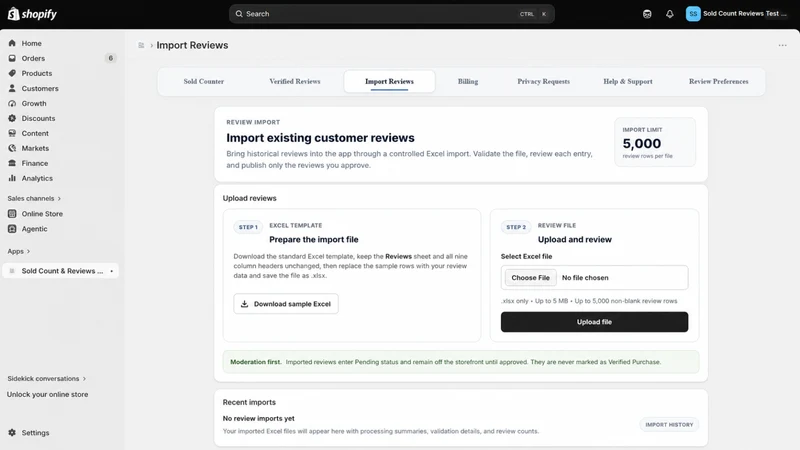Click the Upload reviews heading

click(x=249, y=198)
